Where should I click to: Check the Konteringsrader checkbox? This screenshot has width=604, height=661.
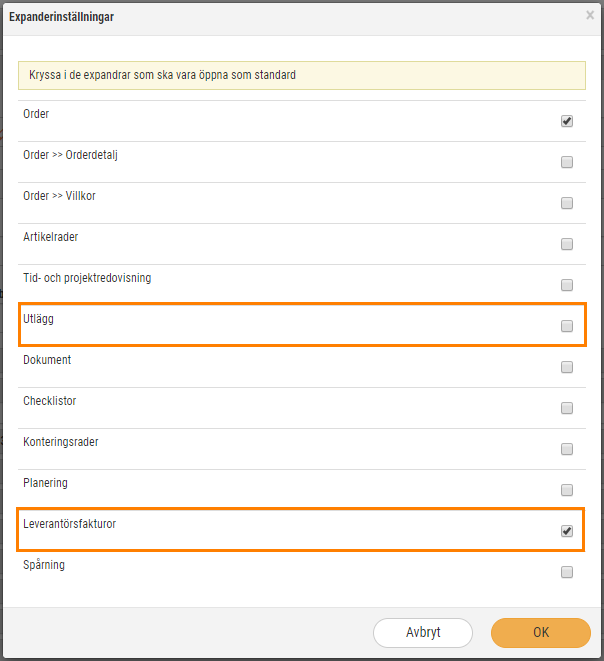pyautogui.click(x=566, y=449)
